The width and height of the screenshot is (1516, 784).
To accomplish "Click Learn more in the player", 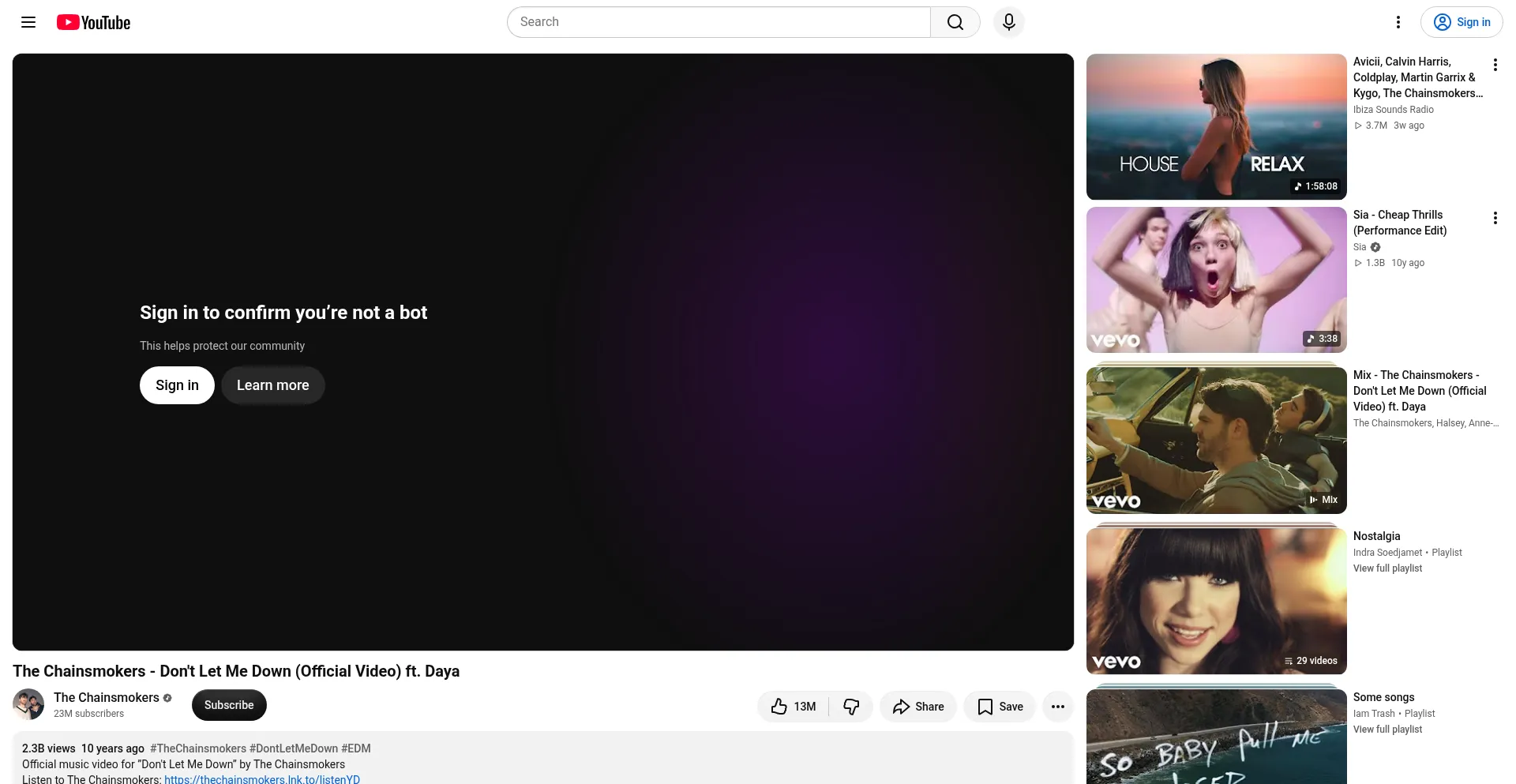I will [x=273, y=385].
